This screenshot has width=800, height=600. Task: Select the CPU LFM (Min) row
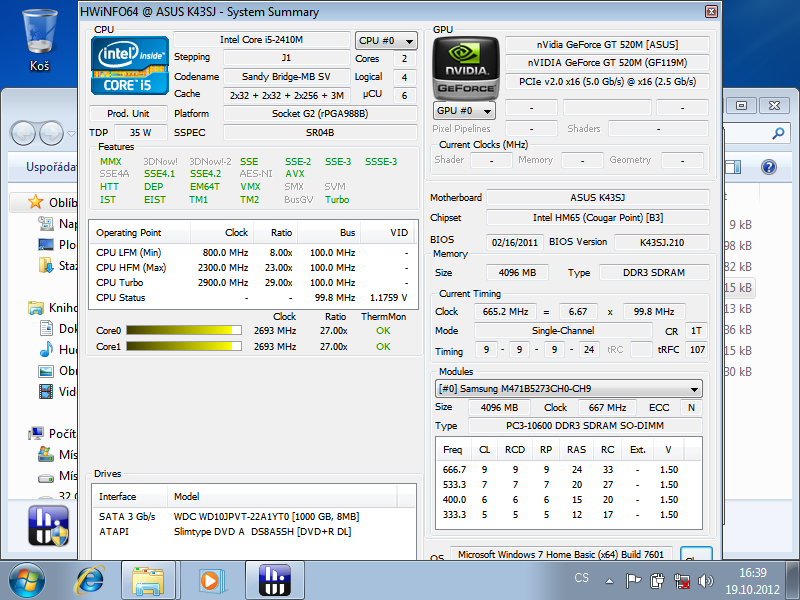click(253, 253)
